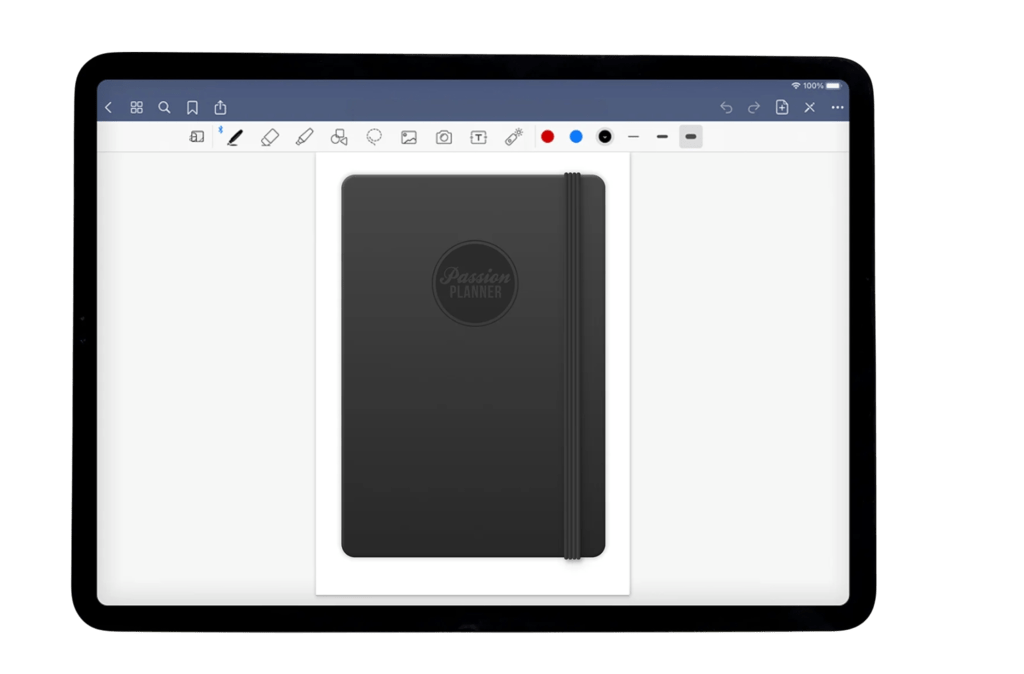Undo the last action

726,108
